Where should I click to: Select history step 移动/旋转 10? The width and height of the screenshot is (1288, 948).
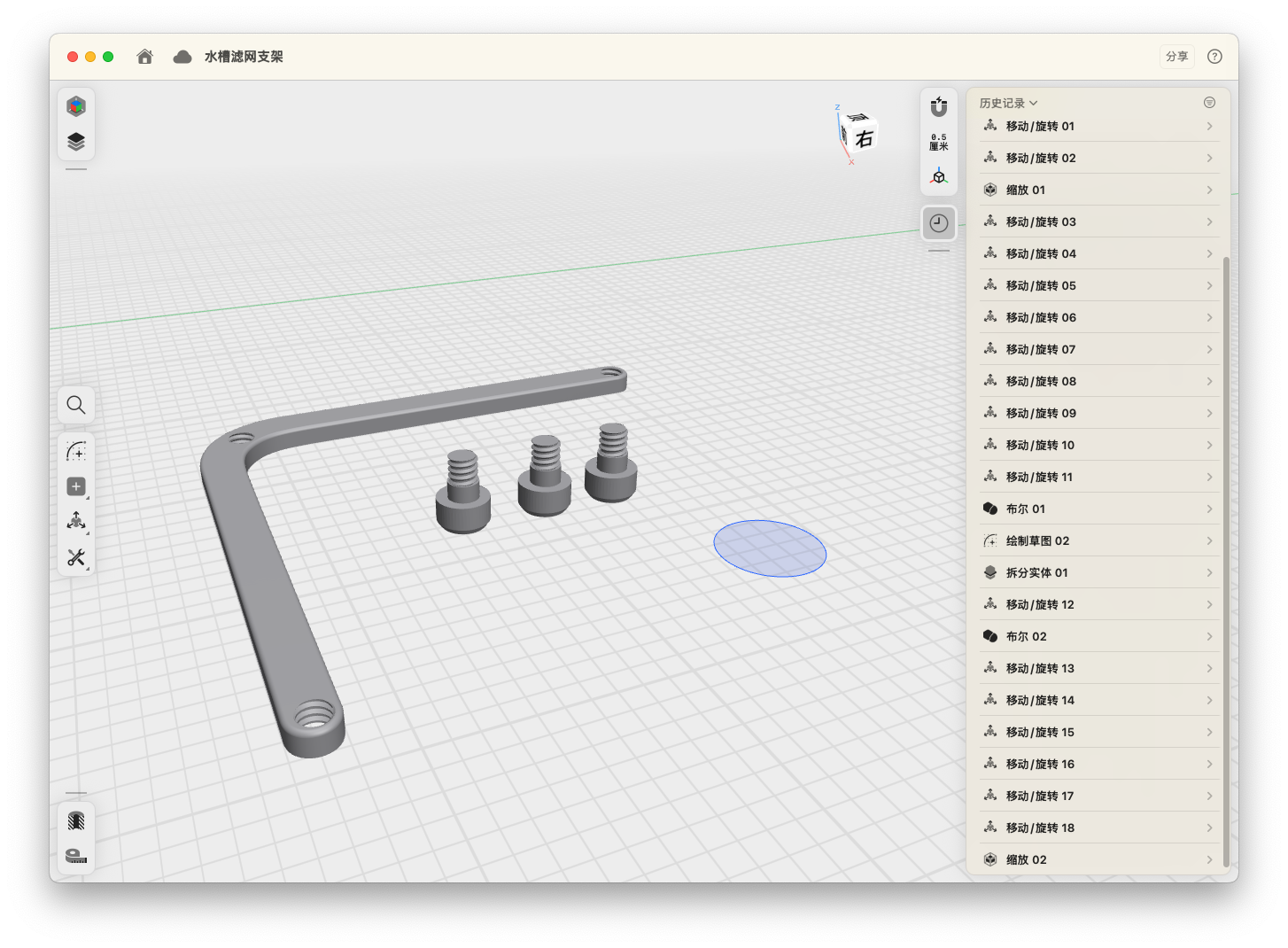[x=1099, y=445]
